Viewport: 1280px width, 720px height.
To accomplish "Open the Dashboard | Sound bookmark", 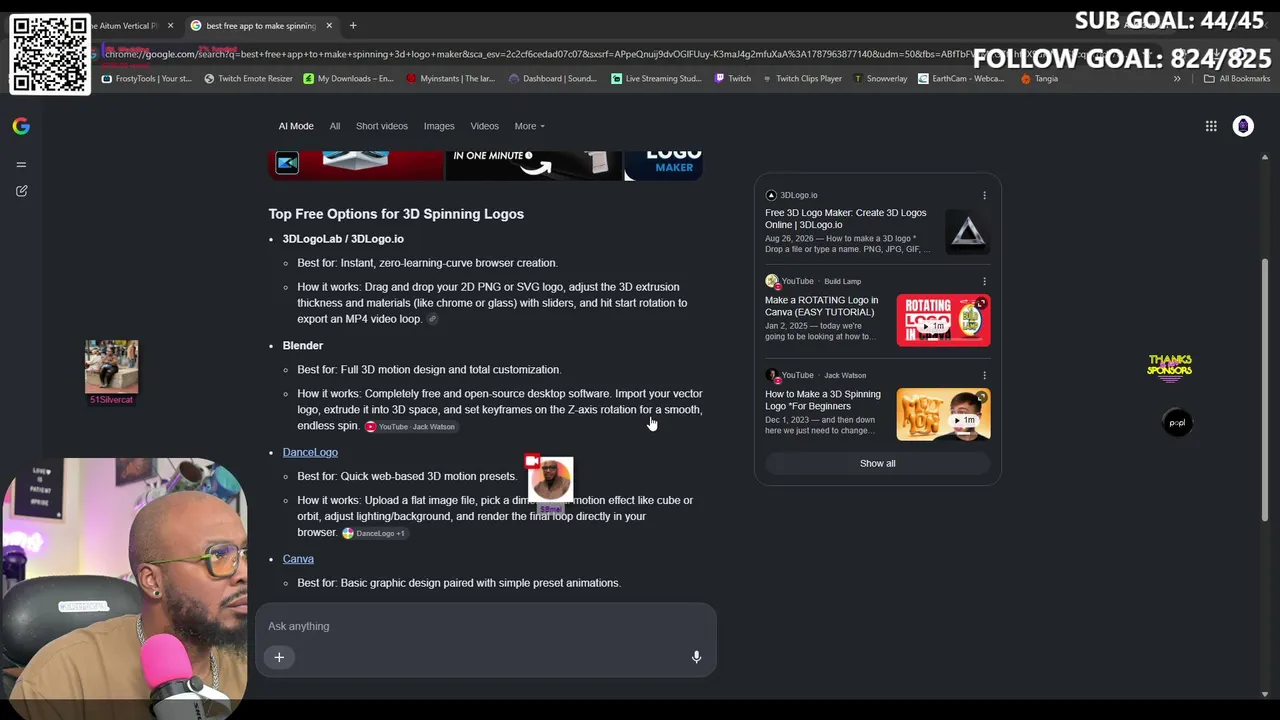I will [x=553, y=78].
